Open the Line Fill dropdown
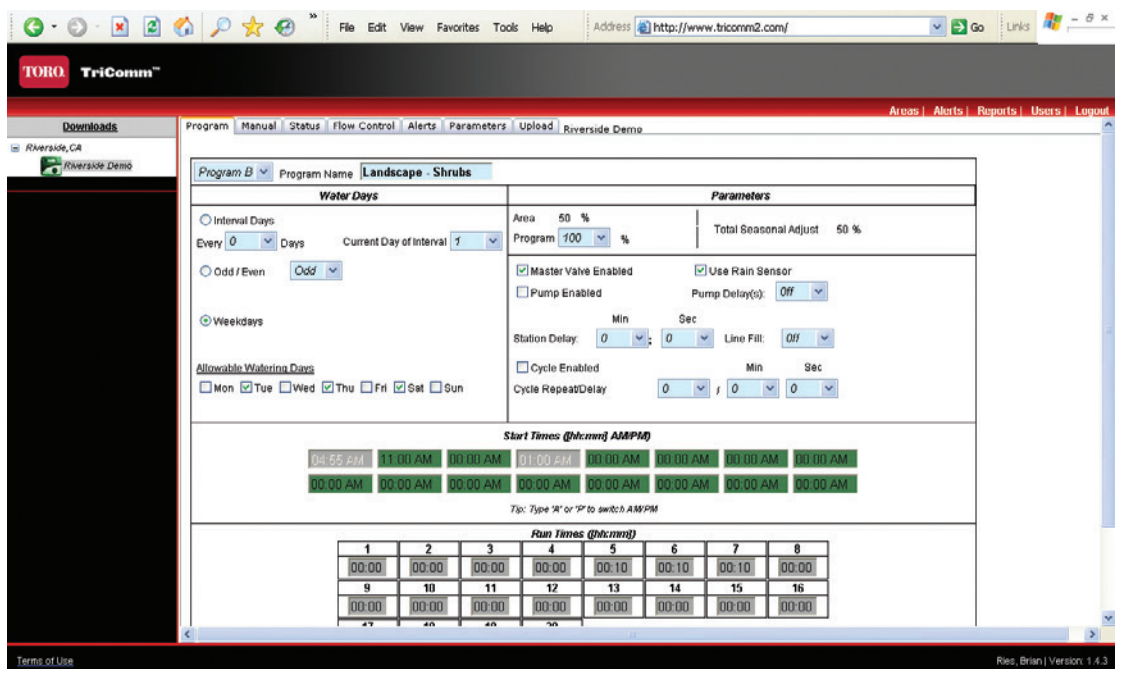 pos(807,338)
